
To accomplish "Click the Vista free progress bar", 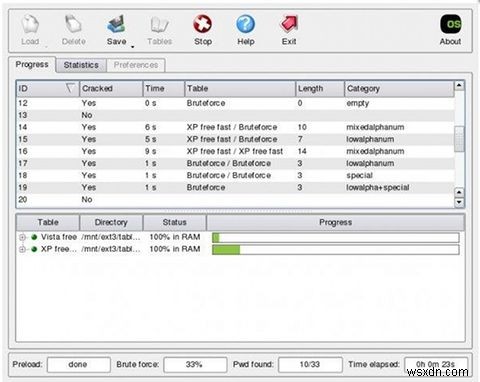I will (x=336, y=237).
